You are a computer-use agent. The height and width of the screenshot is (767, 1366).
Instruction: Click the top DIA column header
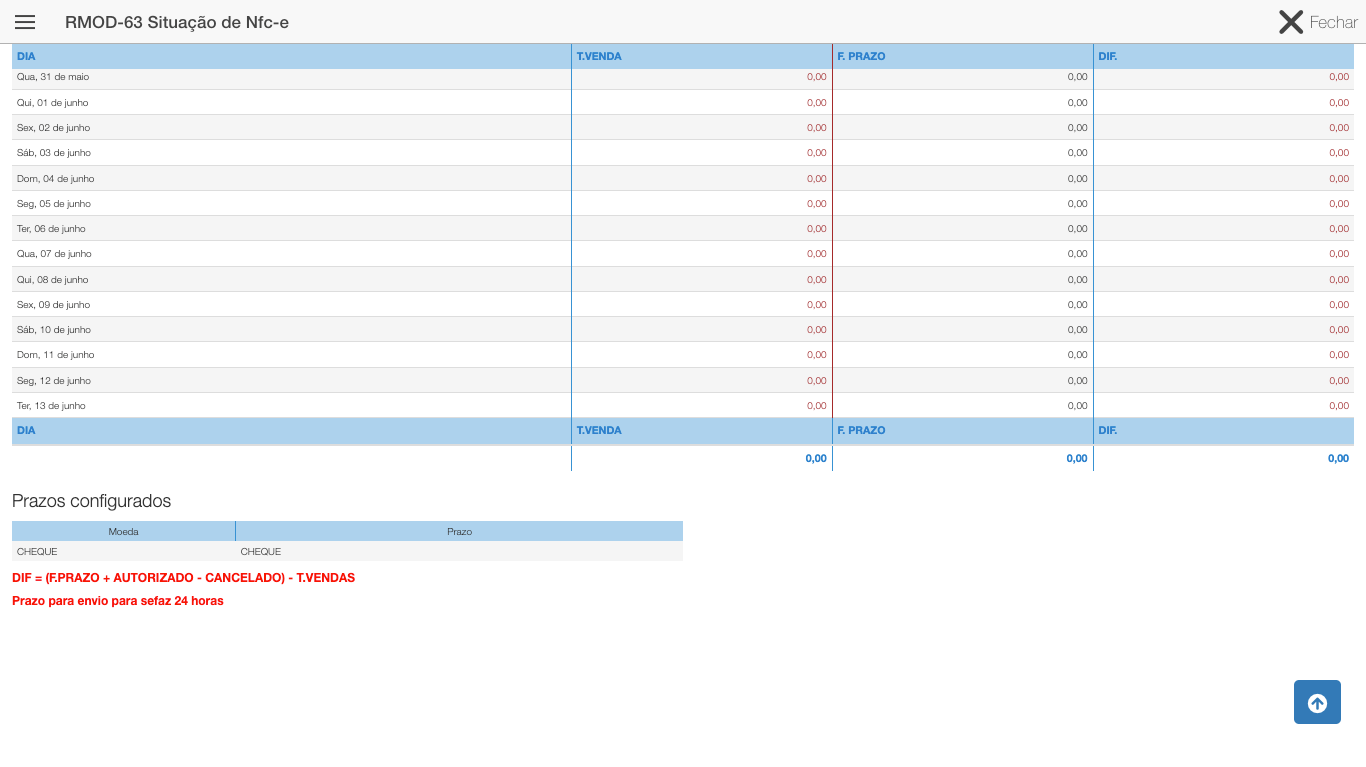pos(26,57)
